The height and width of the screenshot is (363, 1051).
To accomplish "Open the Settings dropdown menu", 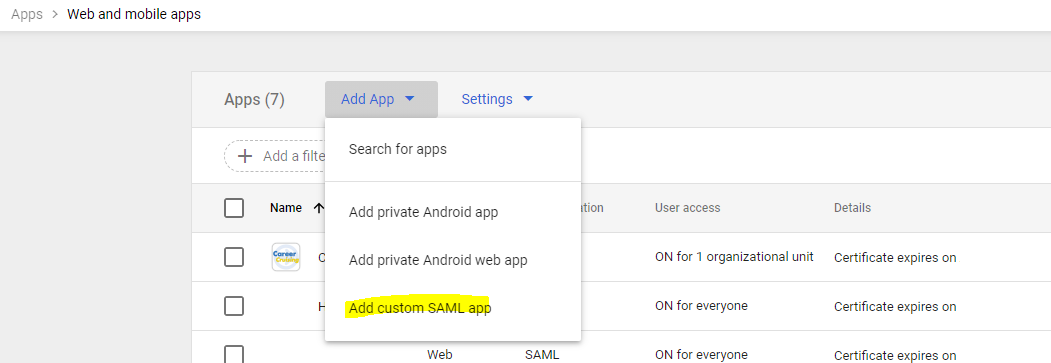I will pyautogui.click(x=497, y=99).
